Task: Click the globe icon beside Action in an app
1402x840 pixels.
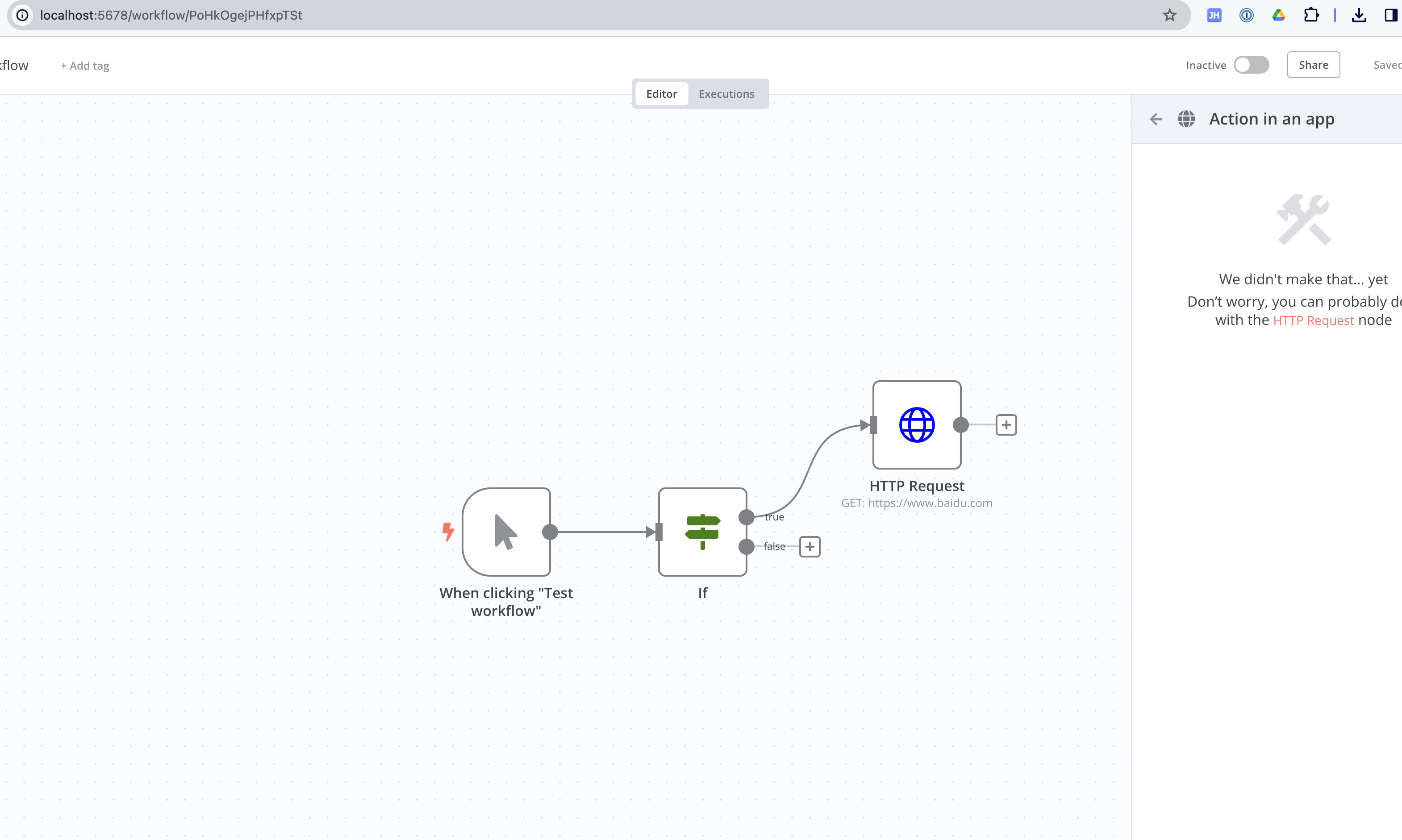Action: [1187, 119]
